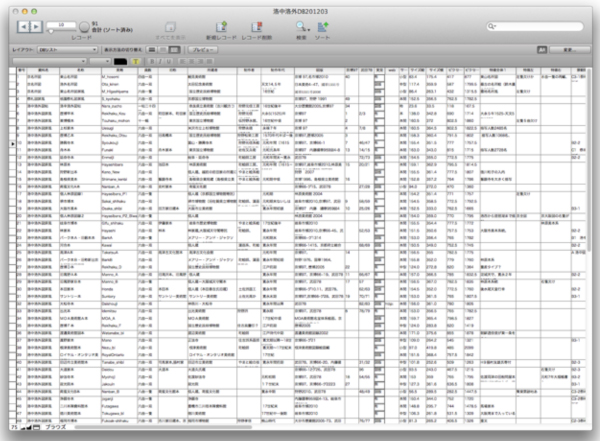Select the Honda cell
The width and height of the screenshot is (600, 441).
click(119, 289)
